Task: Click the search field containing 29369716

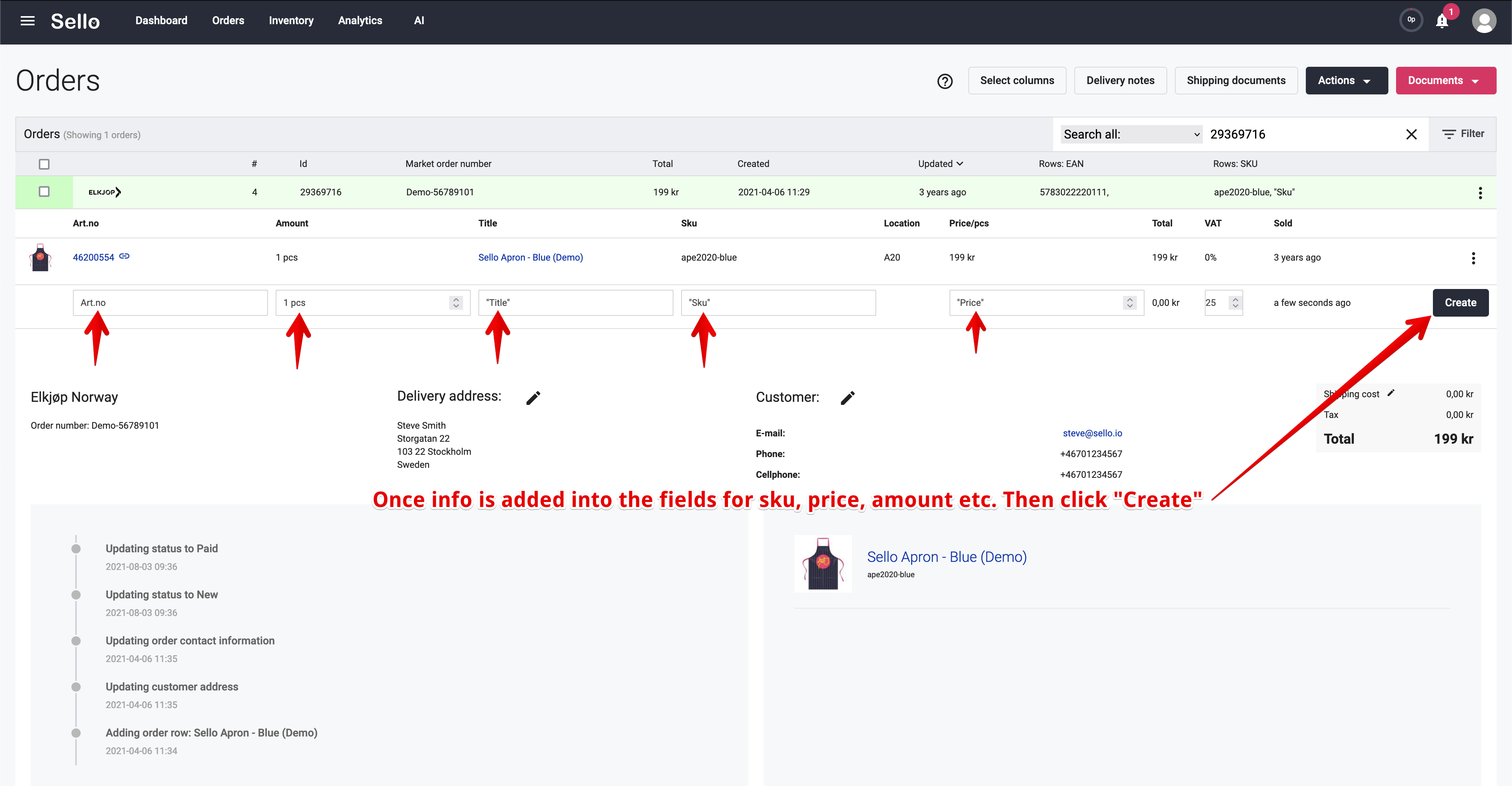Action: point(1303,134)
